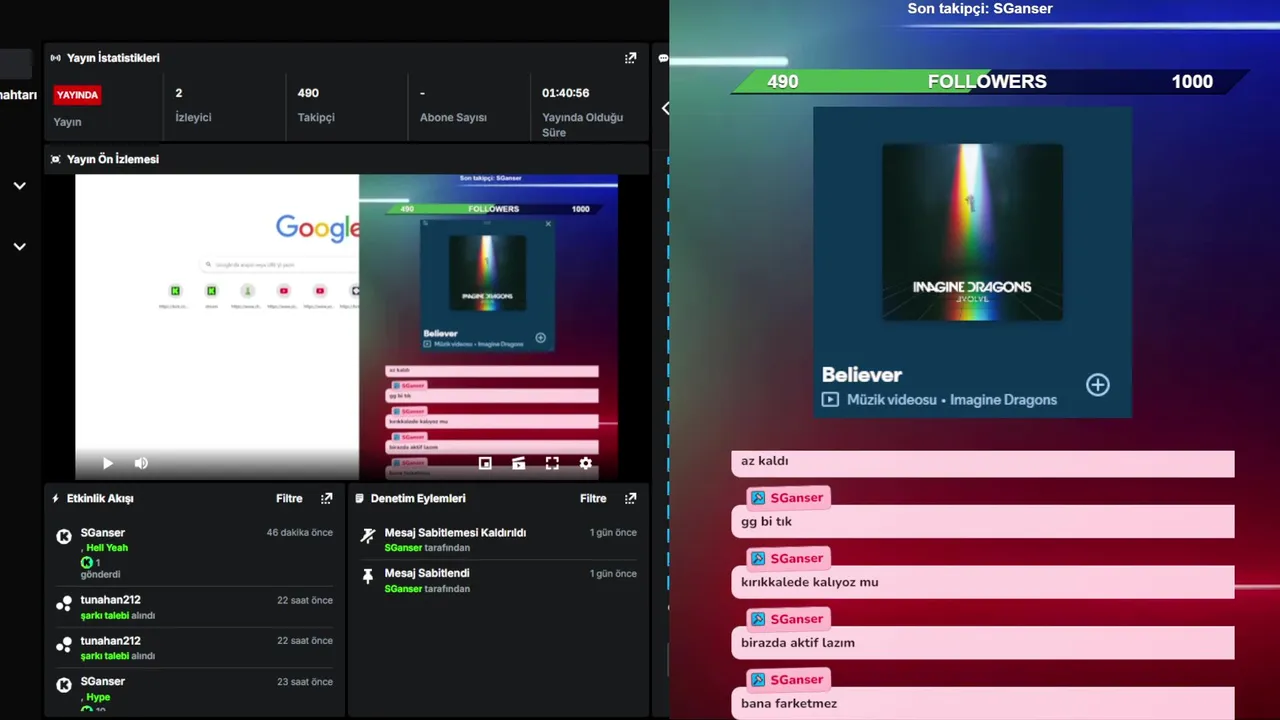Viewport: 1280px width, 720px height.
Task: Open Filtre in Denetim Eylemleri panel
Action: click(x=593, y=498)
